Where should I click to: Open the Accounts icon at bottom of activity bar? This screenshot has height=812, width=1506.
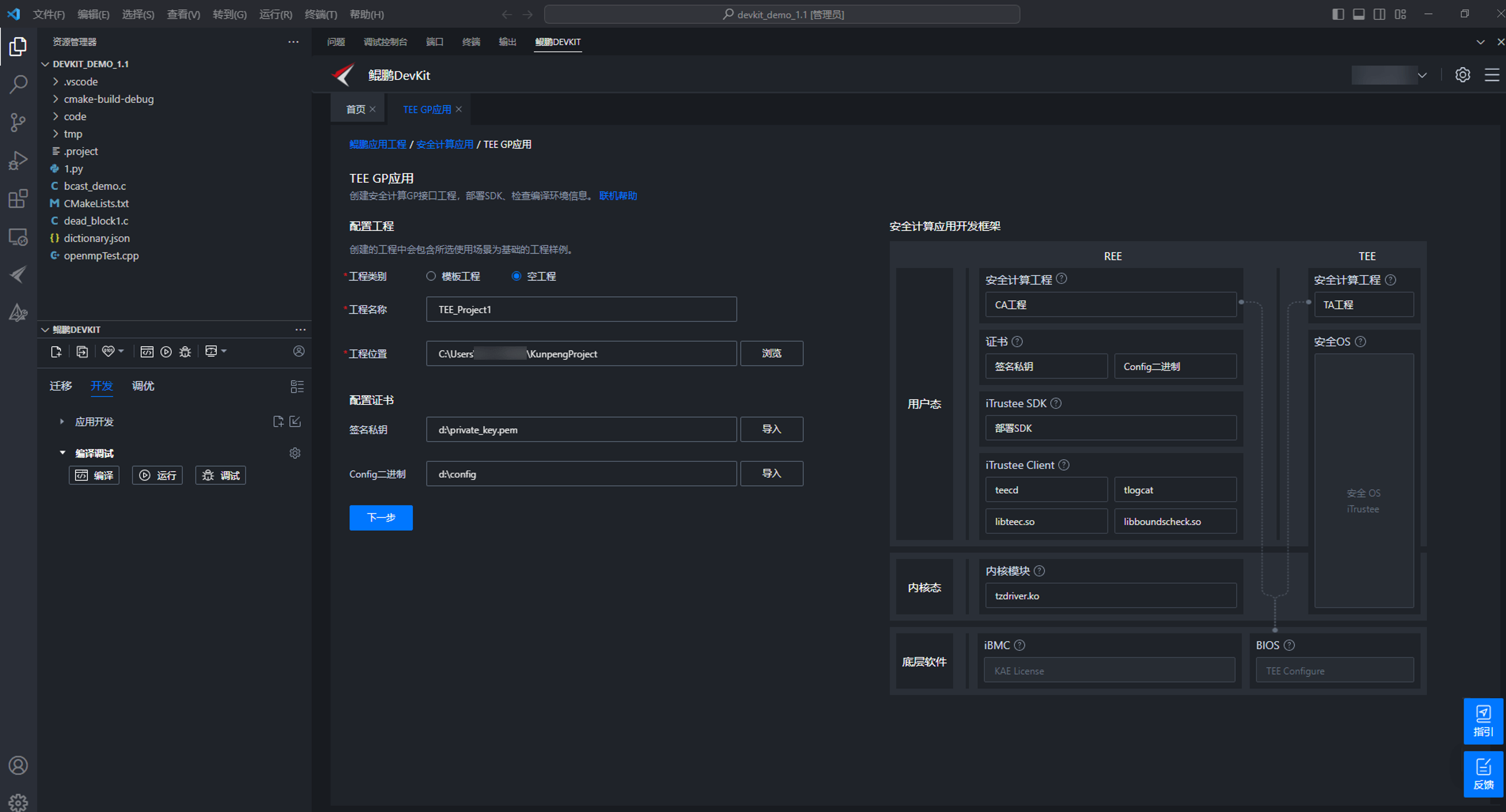[18, 765]
